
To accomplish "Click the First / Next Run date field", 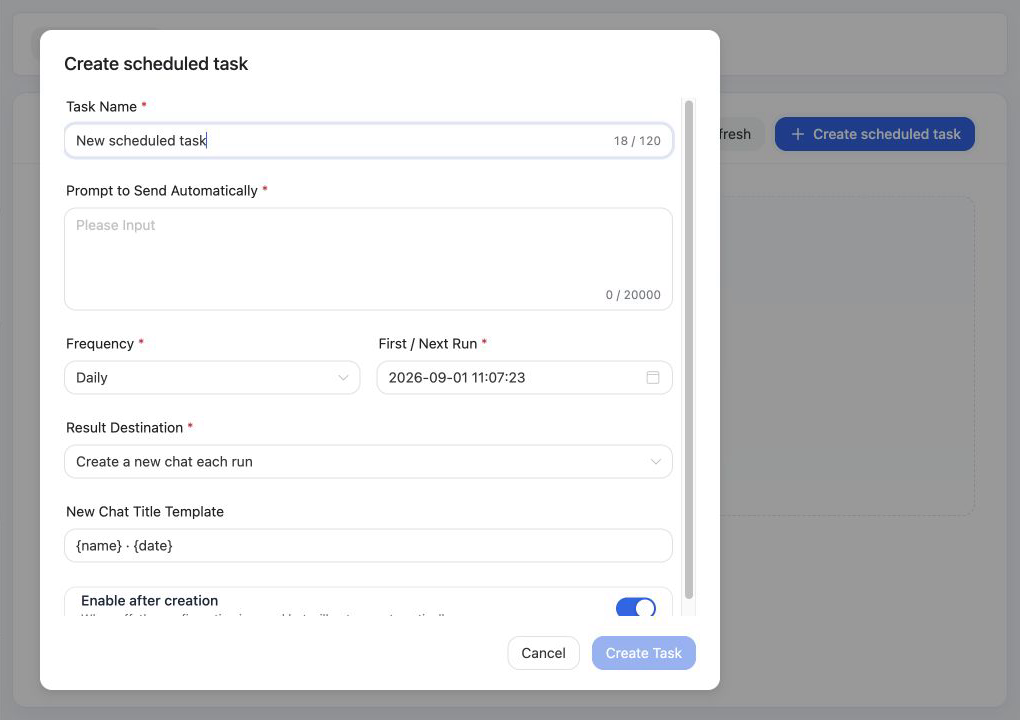I will pos(524,378).
